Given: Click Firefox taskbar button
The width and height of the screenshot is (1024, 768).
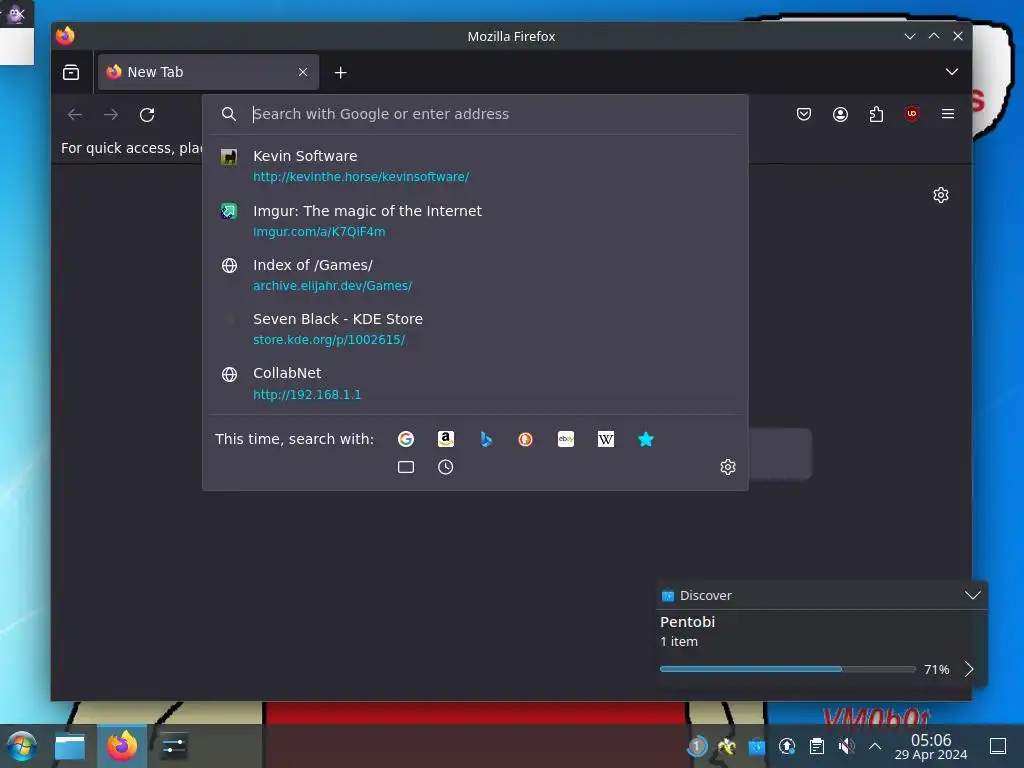Looking at the screenshot, I should tap(122, 746).
